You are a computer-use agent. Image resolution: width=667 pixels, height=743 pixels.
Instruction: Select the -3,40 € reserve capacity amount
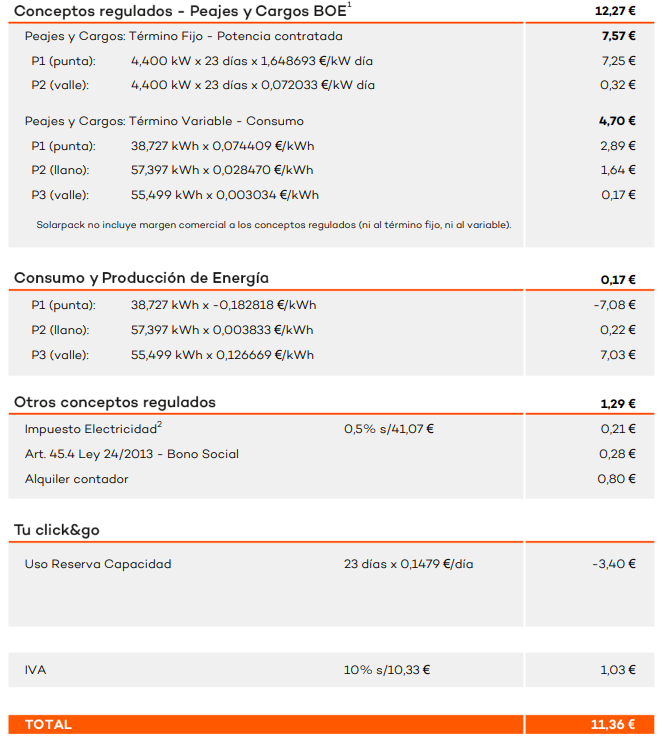click(614, 564)
